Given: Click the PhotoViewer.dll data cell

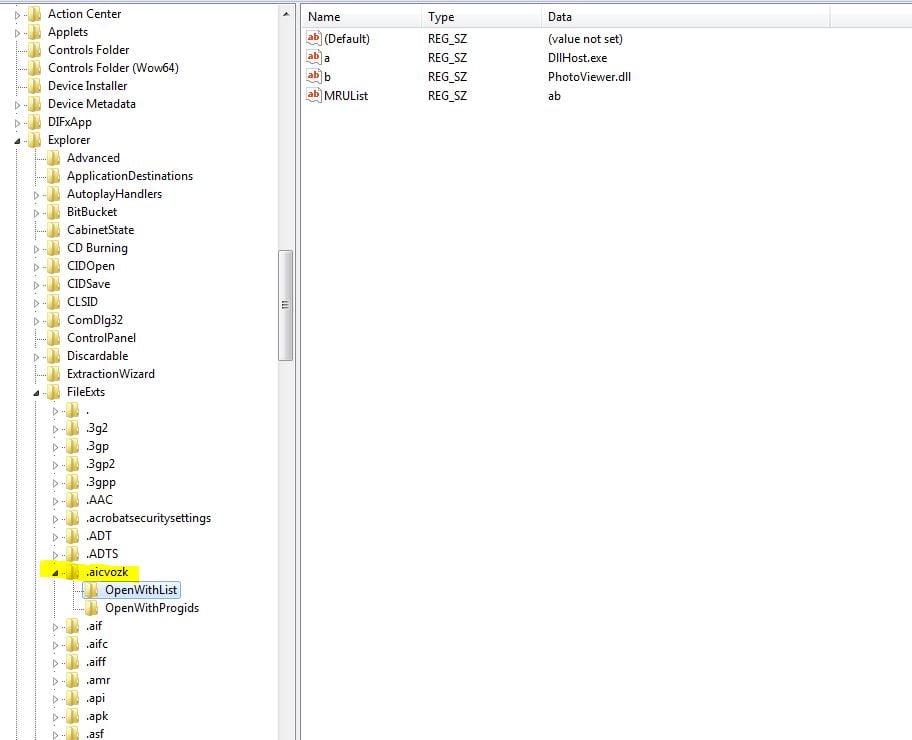Looking at the screenshot, I should pos(589,77).
